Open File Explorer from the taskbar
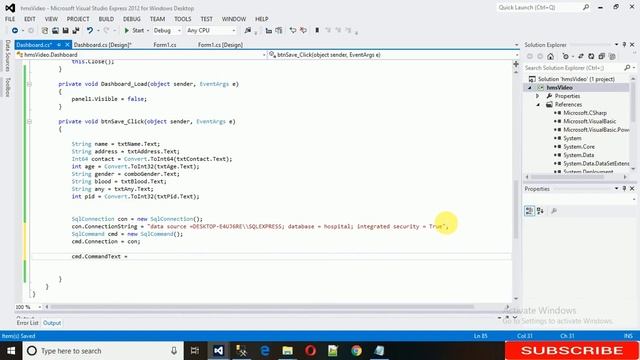This screenshot has width=640, height=360. [x=287, y=351]
